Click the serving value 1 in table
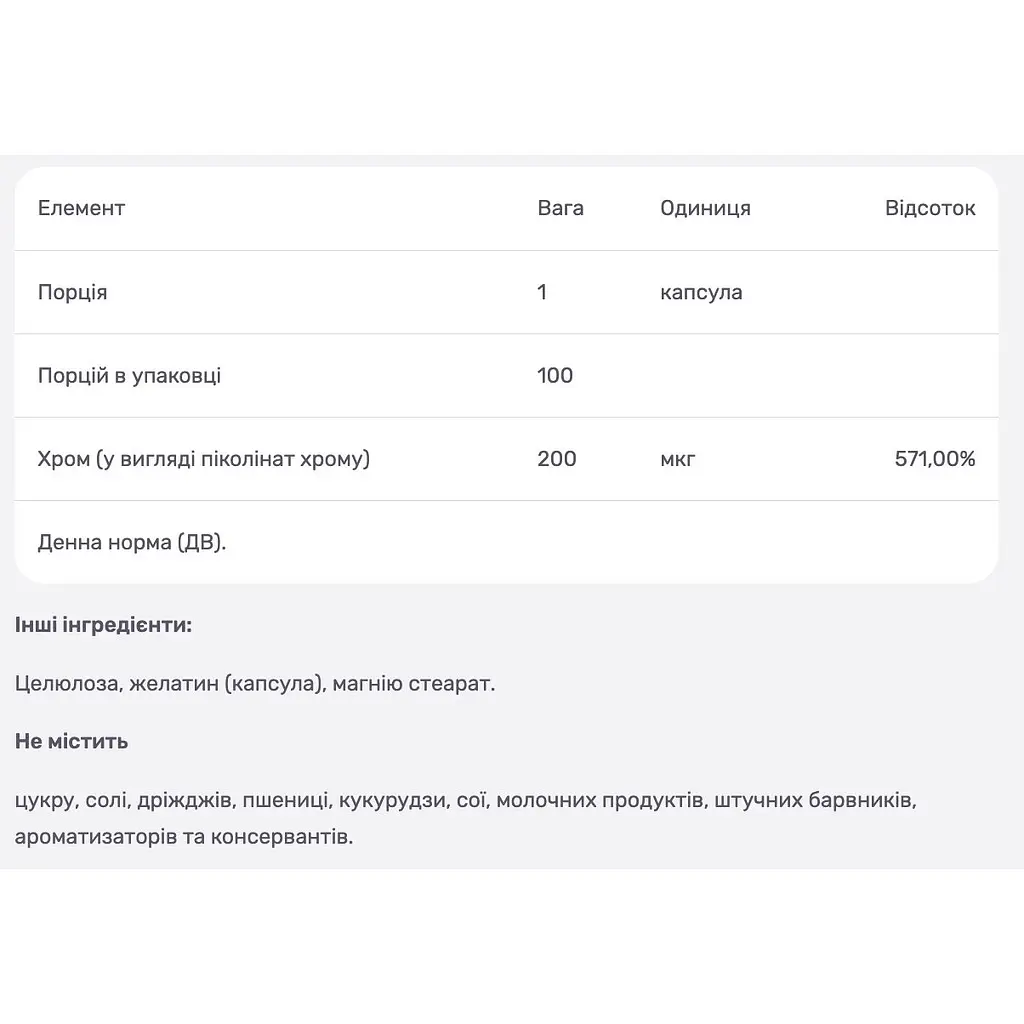 [542, 292]
